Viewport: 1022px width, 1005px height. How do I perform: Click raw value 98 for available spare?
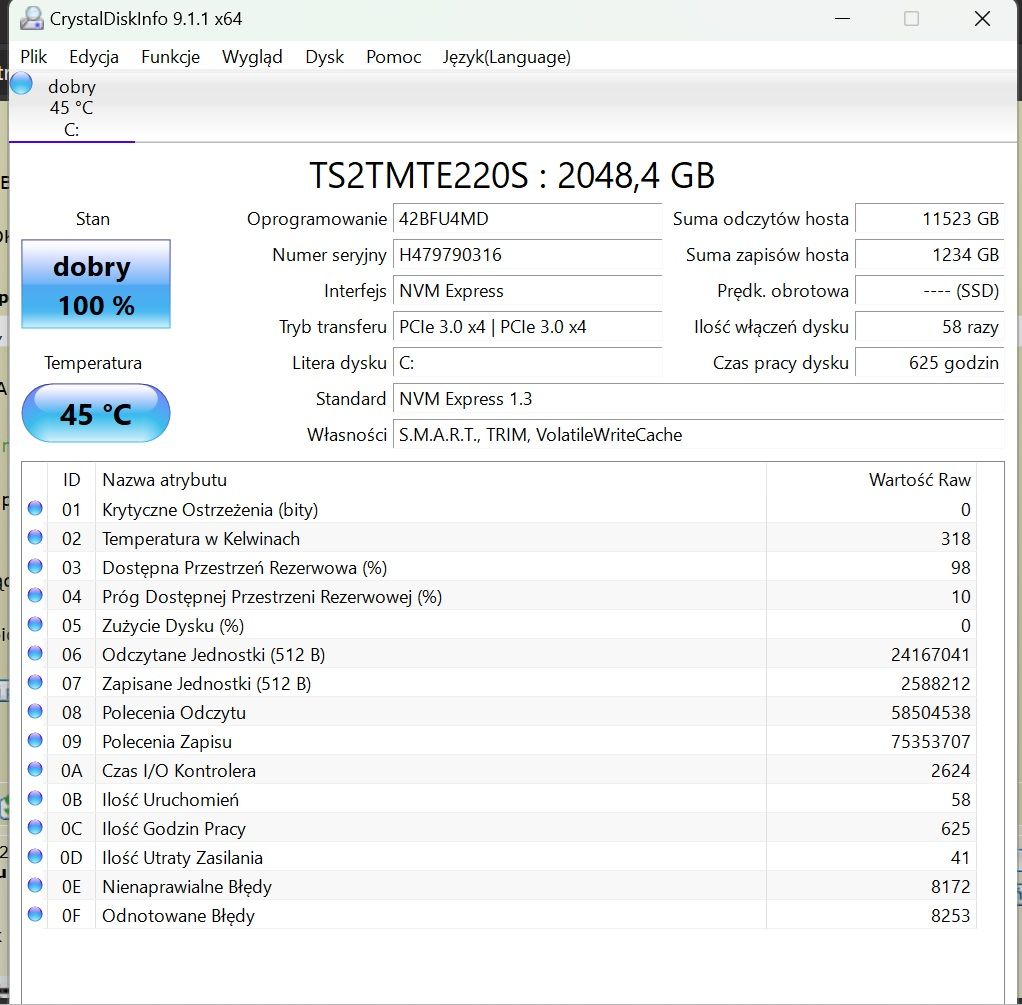960,568
